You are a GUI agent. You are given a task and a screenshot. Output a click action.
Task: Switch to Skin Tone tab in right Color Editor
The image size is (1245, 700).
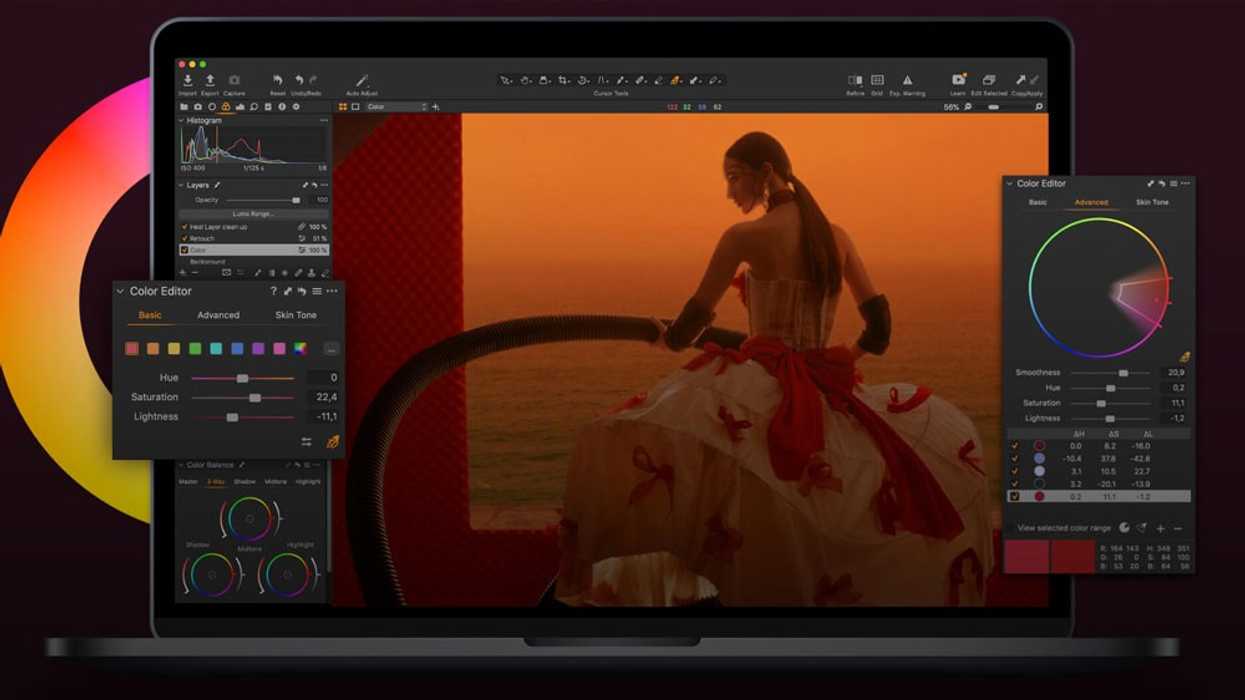click(1152, 202)
